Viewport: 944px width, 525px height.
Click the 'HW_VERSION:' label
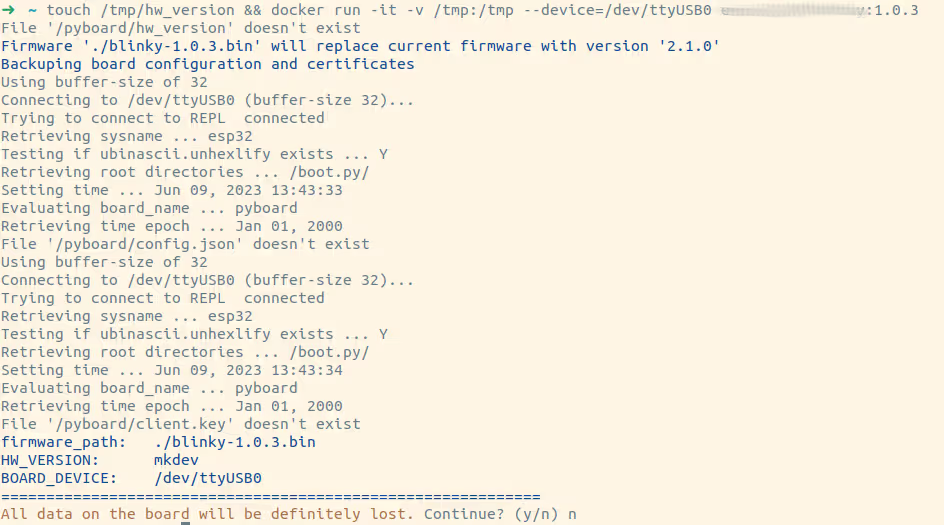coord(50,460)
